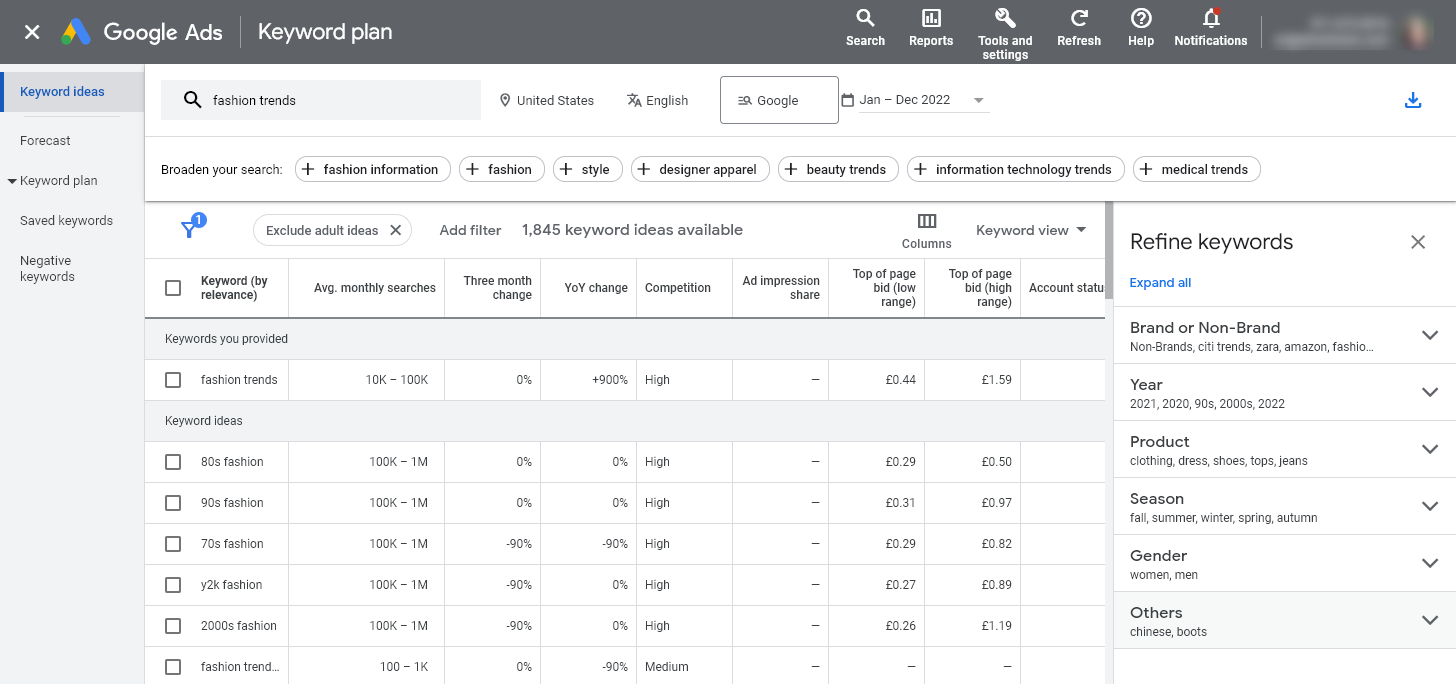Open the Search icon in top bar
Image resolution: width=1456 pixels, height=684 pixels.
[x=864, y=25]
